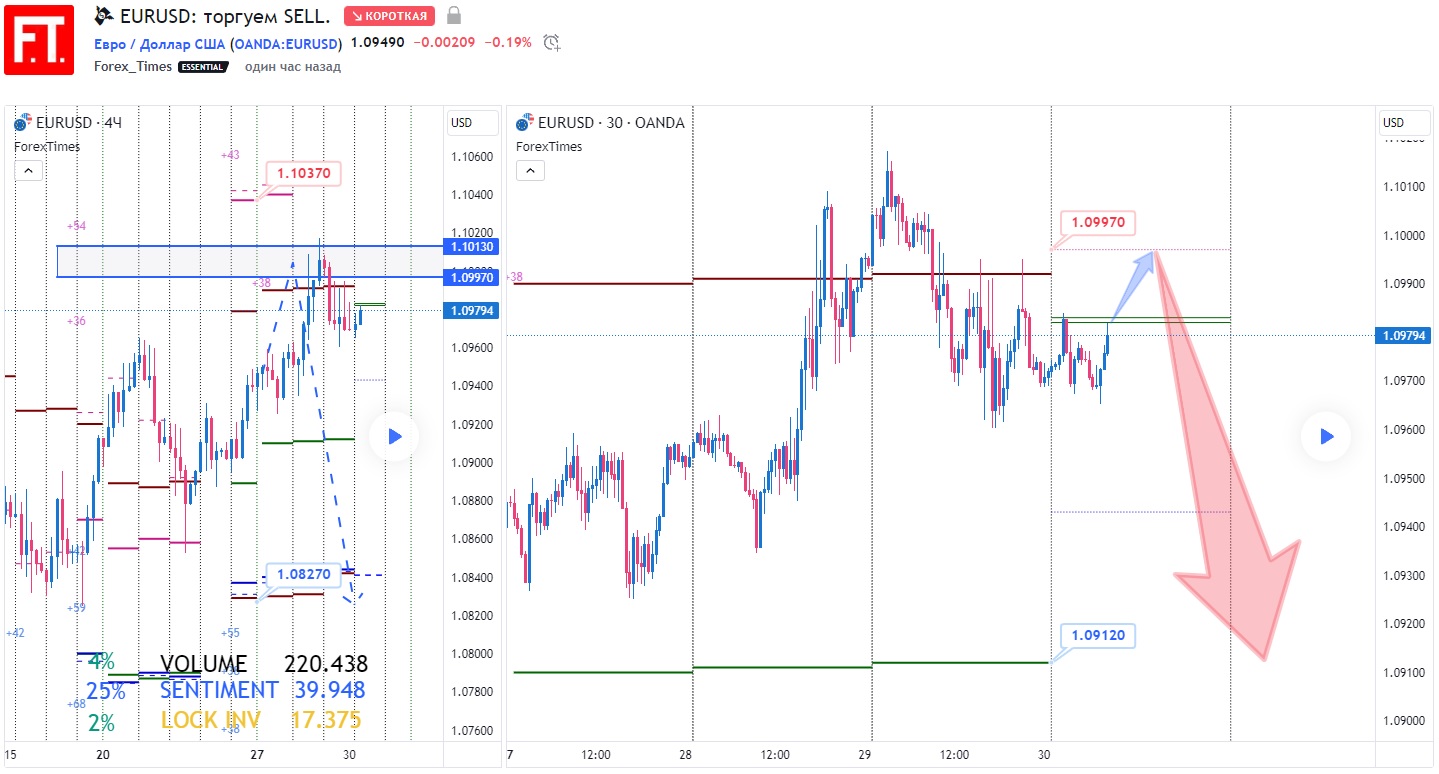
Task: Click the 28 date on the right time axis
Action: pos(687,756)
